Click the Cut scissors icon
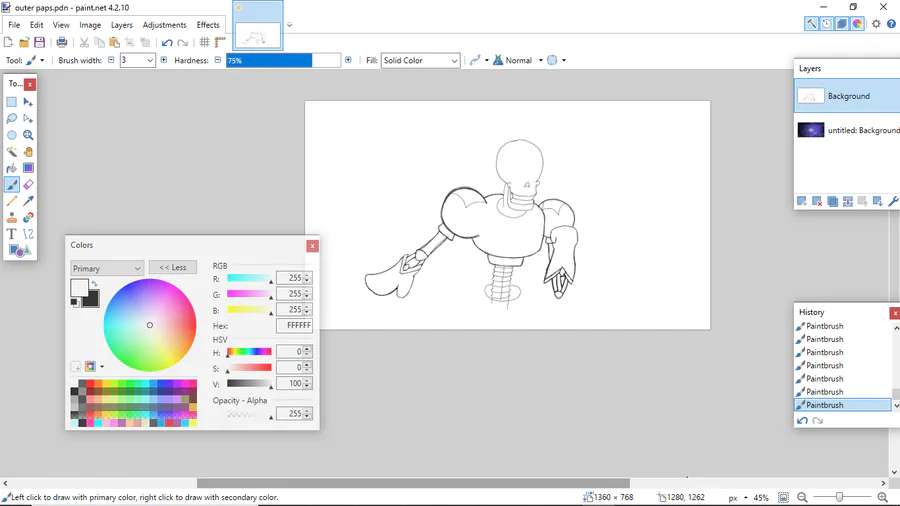The image size is (900, 506). (84, 42)
